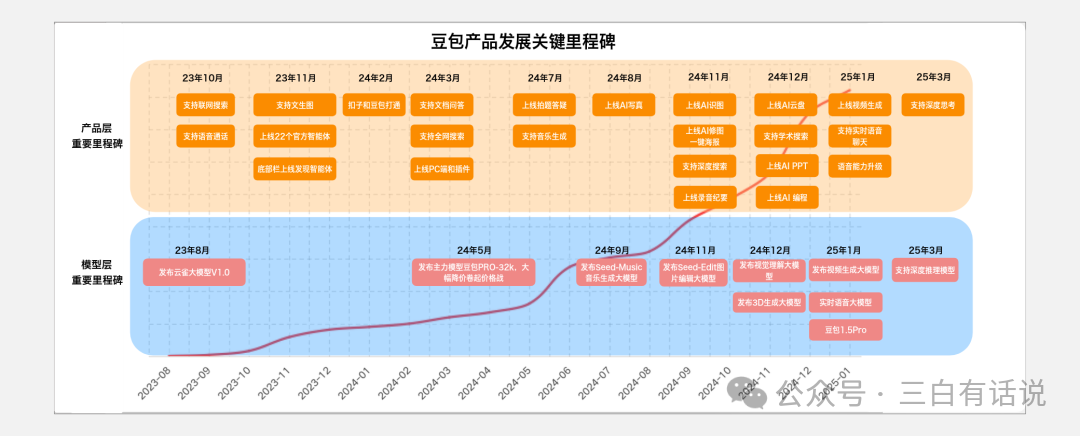Click the 2024-09 axis label
The height and width of the screenshot is (436, 1080).
[676, 382]
